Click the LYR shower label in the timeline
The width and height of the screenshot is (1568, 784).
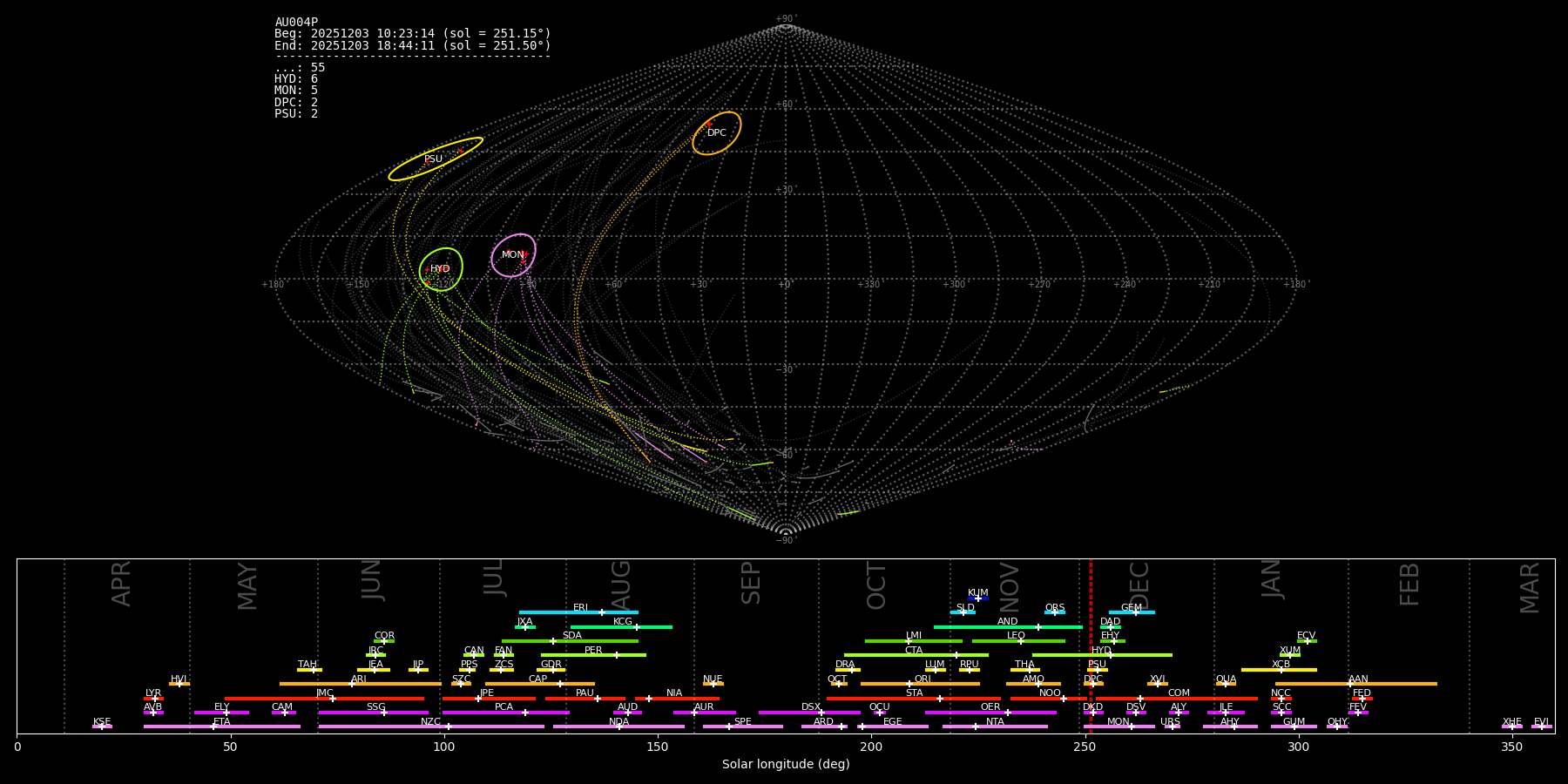coord(153,693)
